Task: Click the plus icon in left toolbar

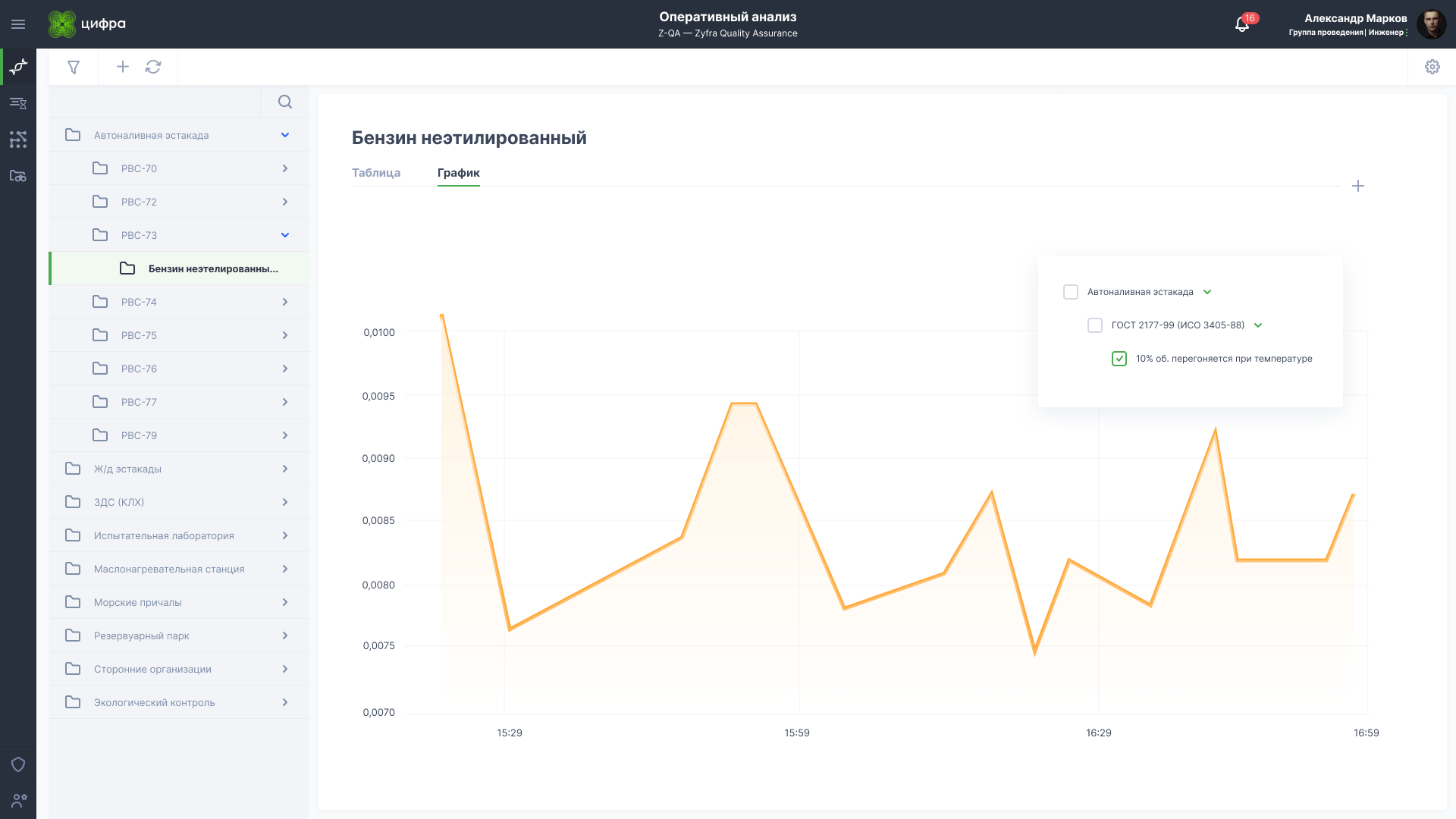Action: click(x=122, y=67)
